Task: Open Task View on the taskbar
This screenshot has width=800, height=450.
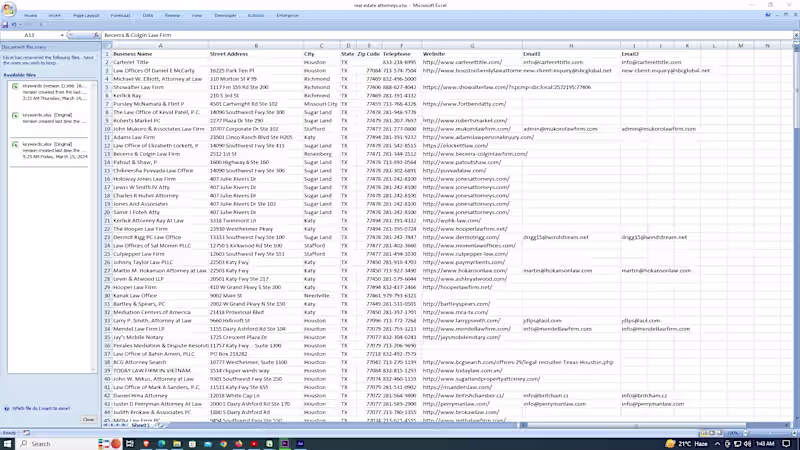Action: pyautogui.click(x=130, y=443)
